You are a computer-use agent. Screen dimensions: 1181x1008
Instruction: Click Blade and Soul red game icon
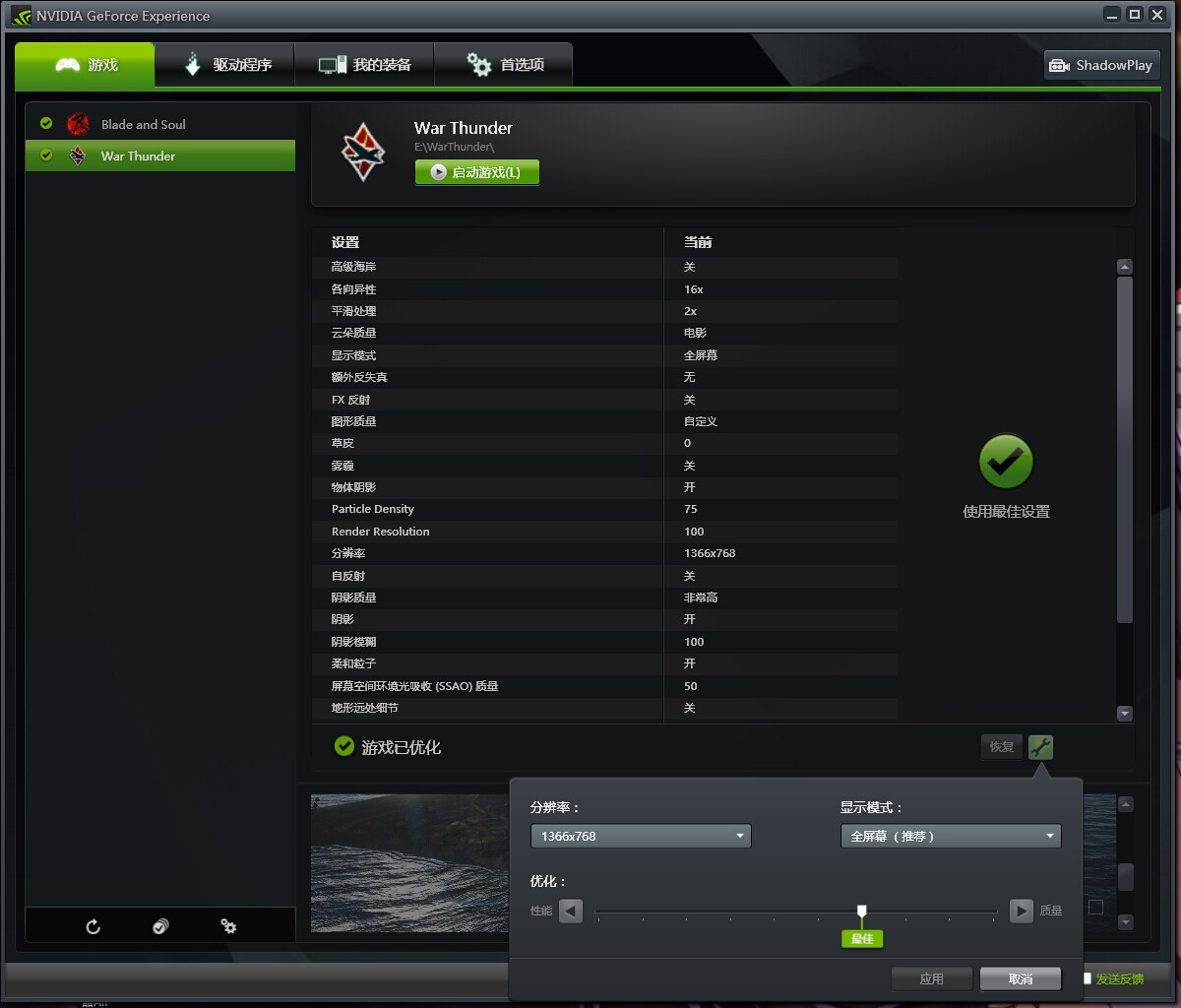click(x=78, y=124)
